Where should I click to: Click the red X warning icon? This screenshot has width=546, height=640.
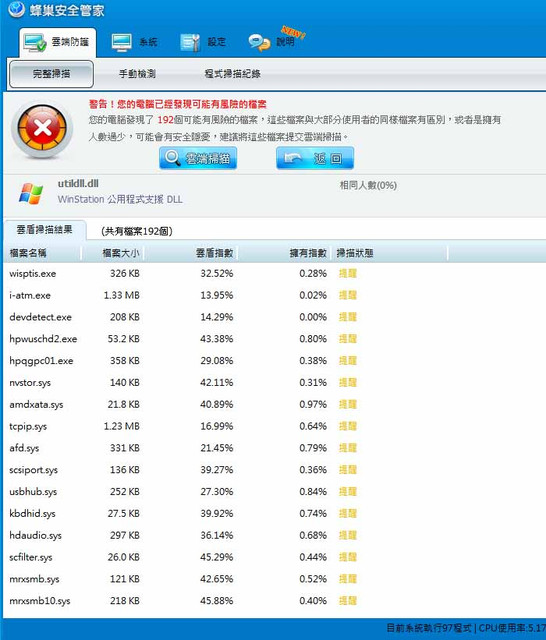pyautogui.click(x=42, y=129)
